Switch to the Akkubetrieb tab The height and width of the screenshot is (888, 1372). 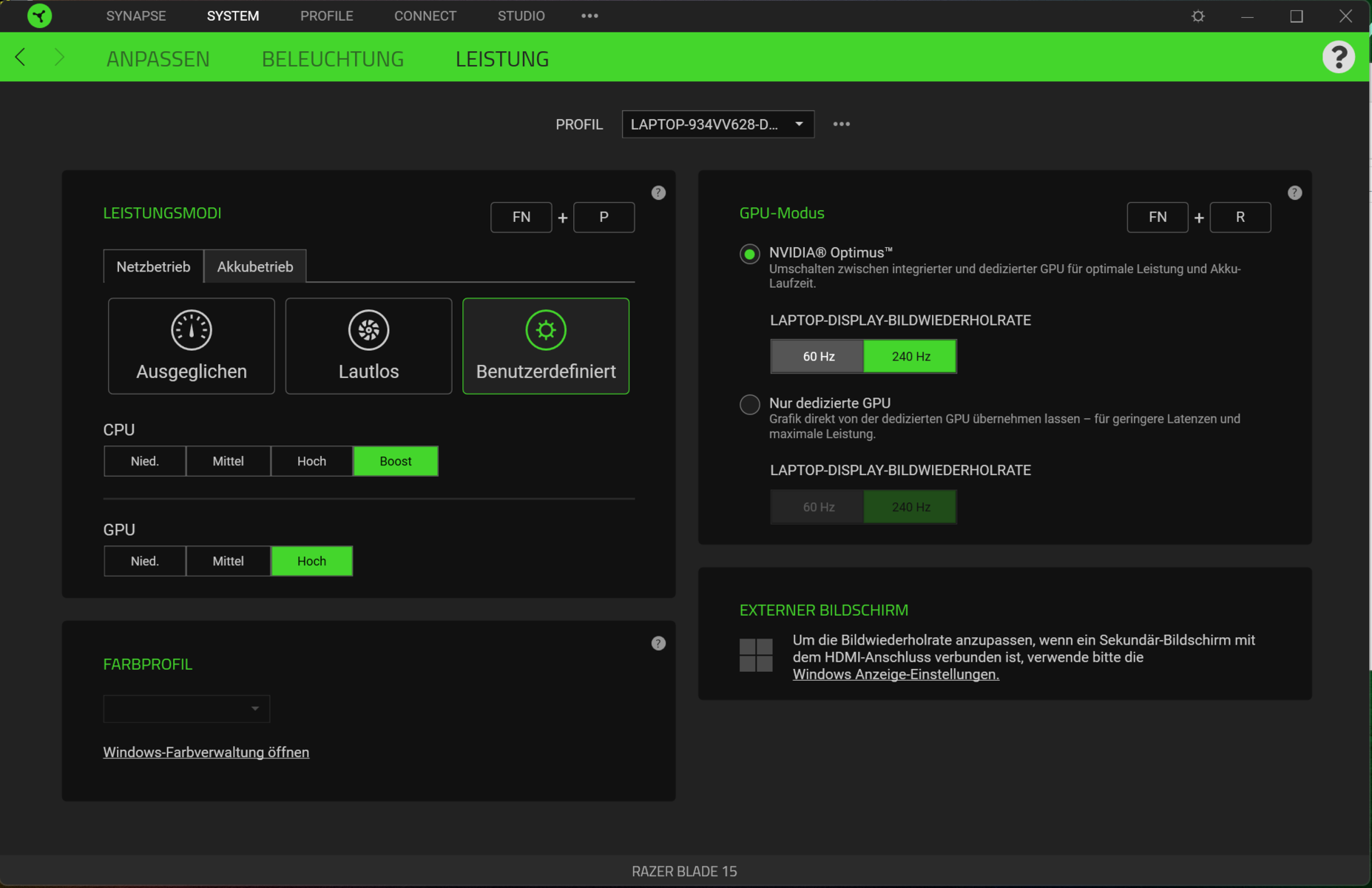point(254,267)
